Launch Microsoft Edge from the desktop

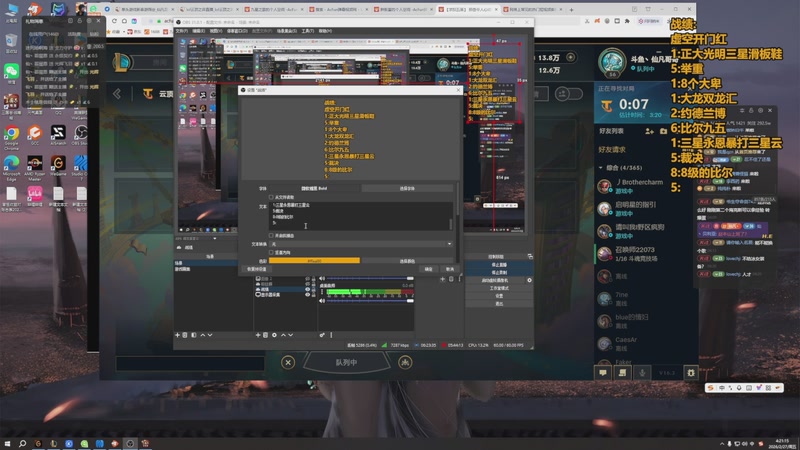pos(11,166)
